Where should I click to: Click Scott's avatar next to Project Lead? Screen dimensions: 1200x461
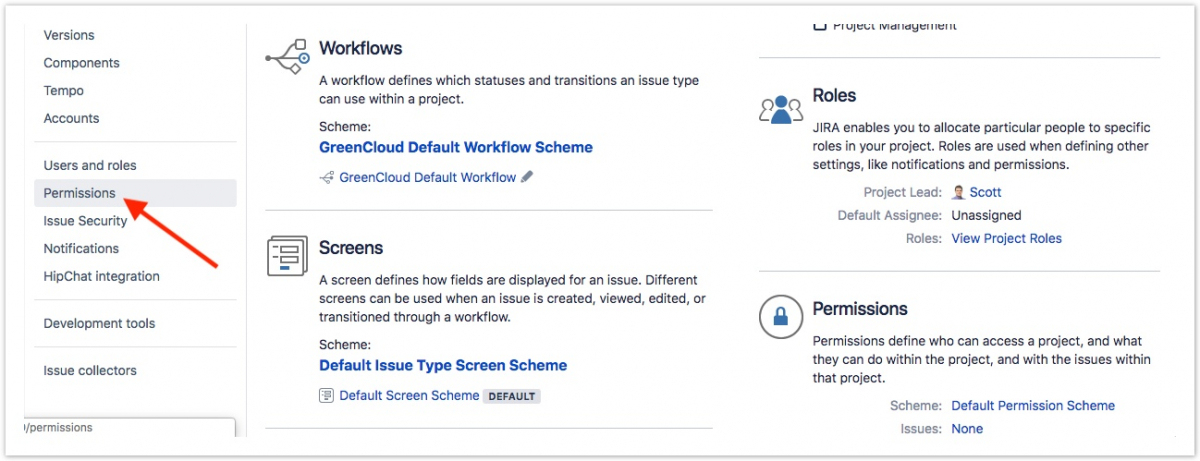(x=958, y=192)
